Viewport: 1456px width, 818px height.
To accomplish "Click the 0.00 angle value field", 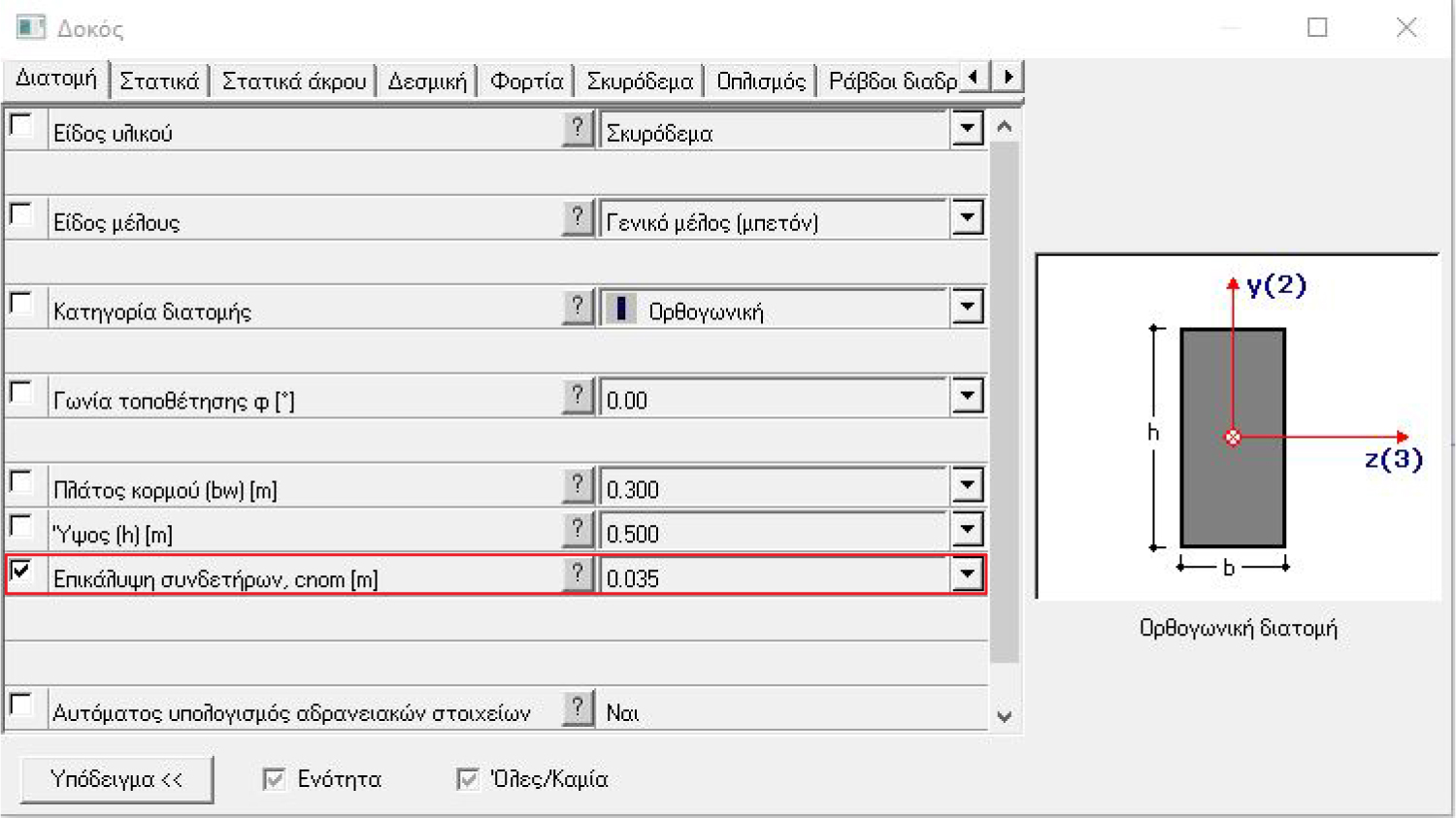I will (774, 397).
